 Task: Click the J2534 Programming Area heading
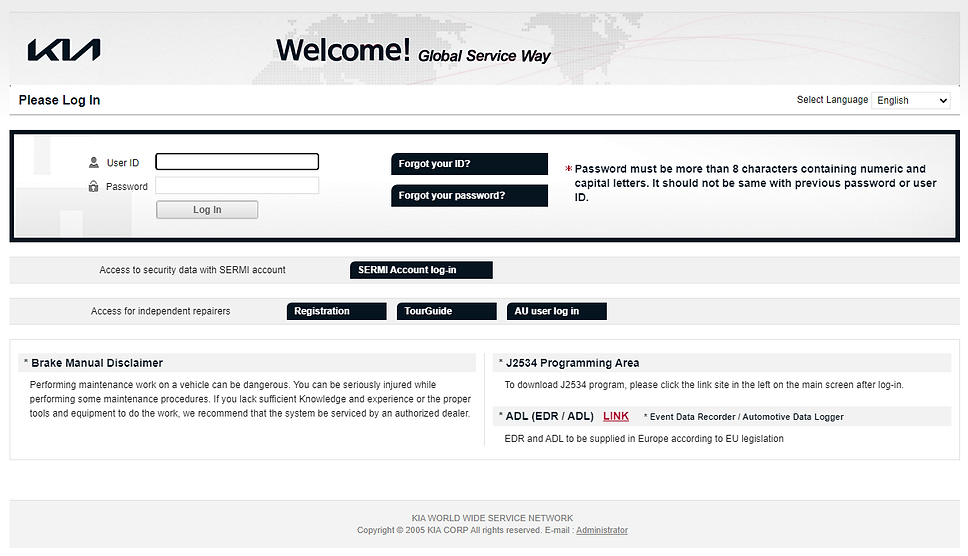click(x=572, y=363)
